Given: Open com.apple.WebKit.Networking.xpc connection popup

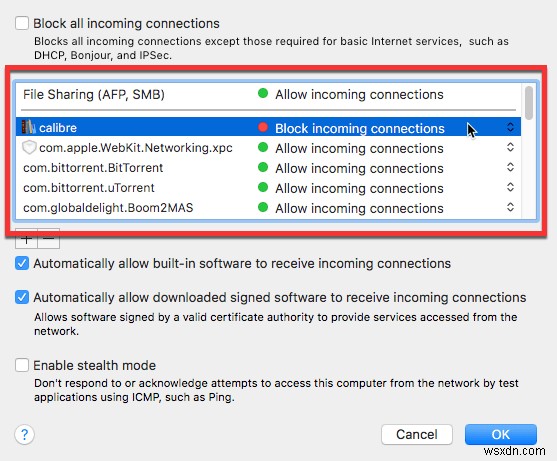Looking at the screenshot, I should (x=510, y=147).
